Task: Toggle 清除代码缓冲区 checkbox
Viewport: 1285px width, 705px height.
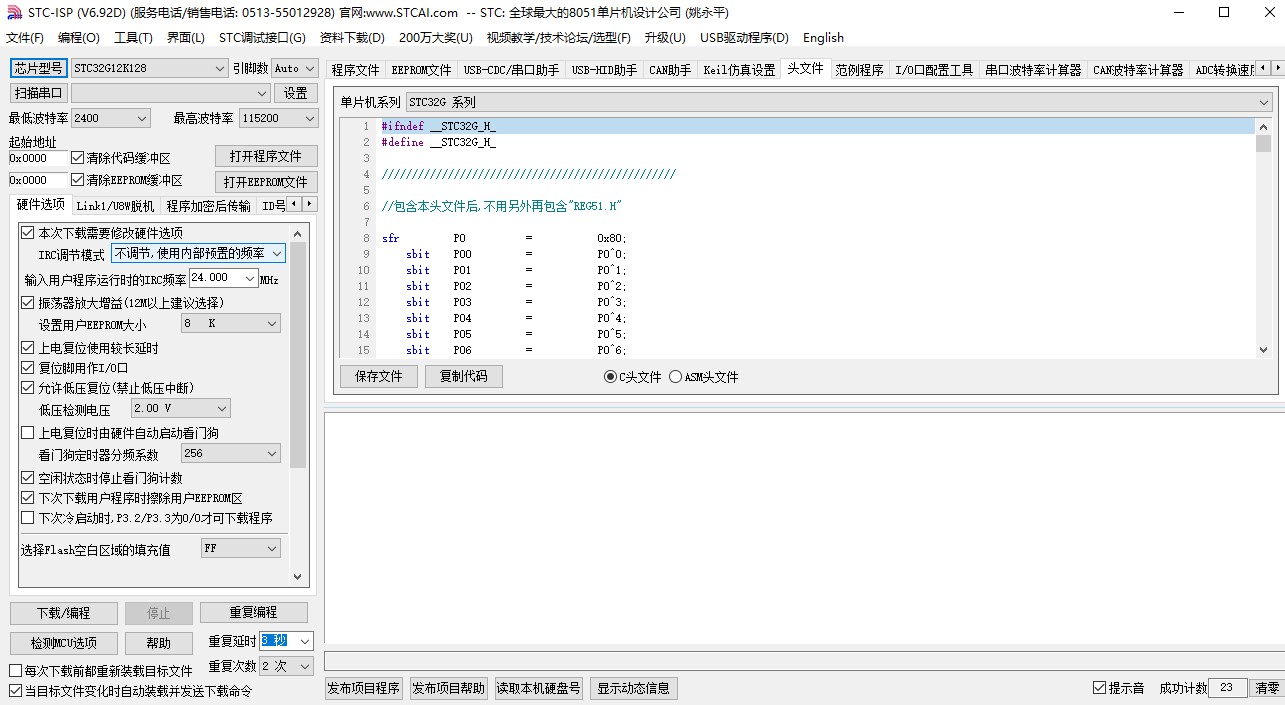Action: (77, 158)
